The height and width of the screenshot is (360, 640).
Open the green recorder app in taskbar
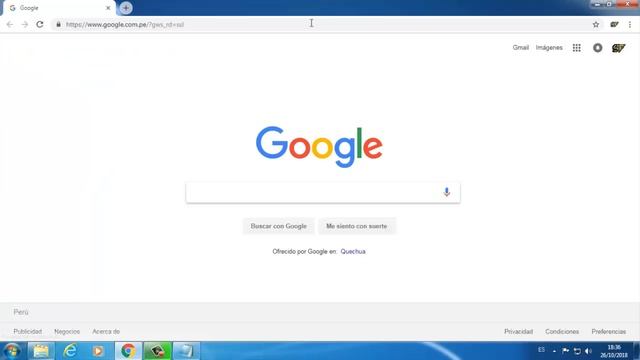(157, 351)
